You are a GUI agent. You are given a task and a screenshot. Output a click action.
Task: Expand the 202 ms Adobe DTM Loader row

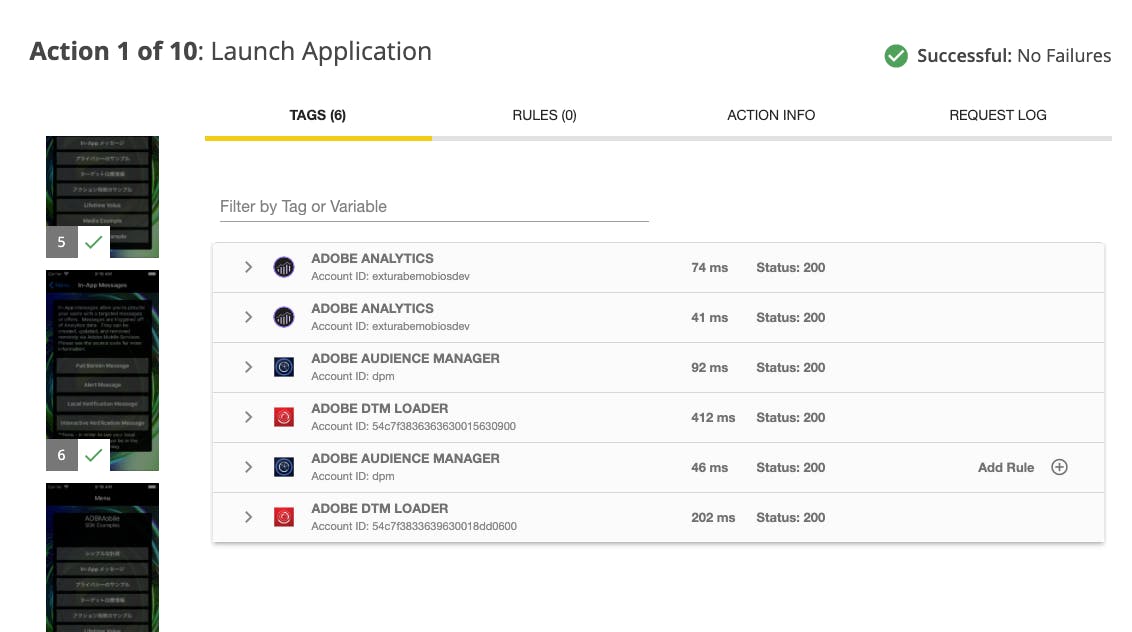(248, 517)
